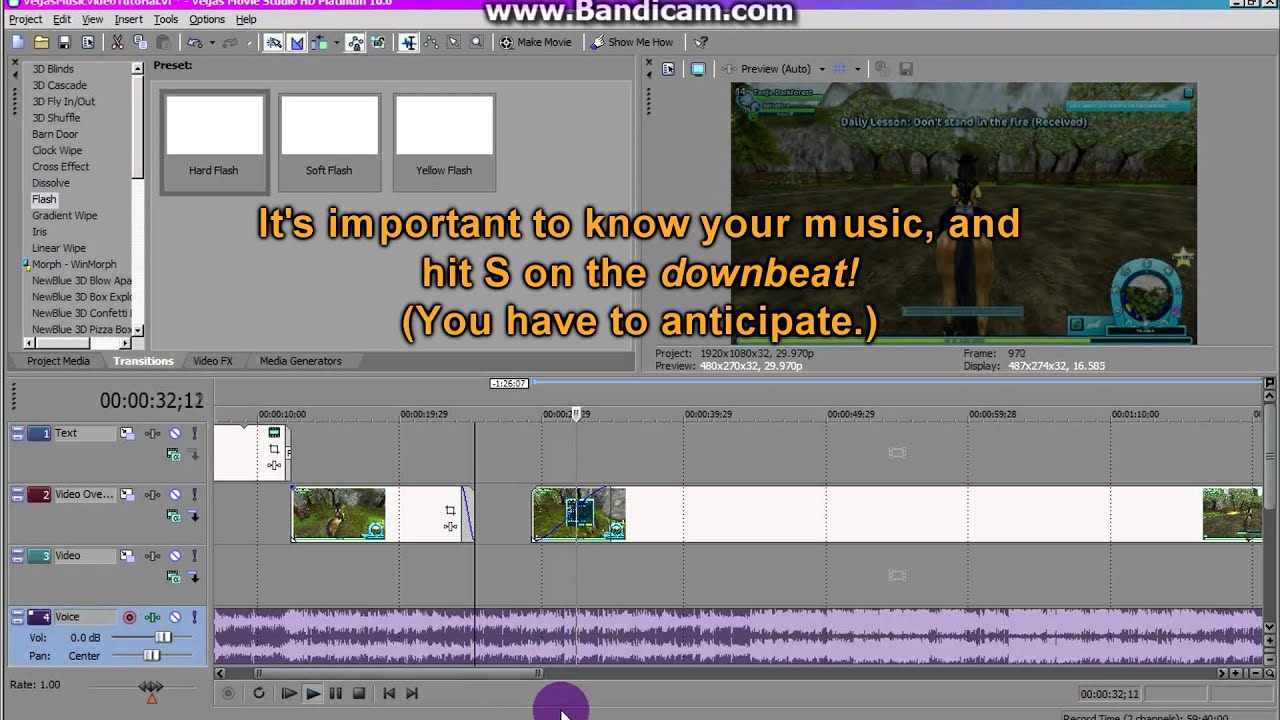Open Project Properties from the main toolbar

87,42
